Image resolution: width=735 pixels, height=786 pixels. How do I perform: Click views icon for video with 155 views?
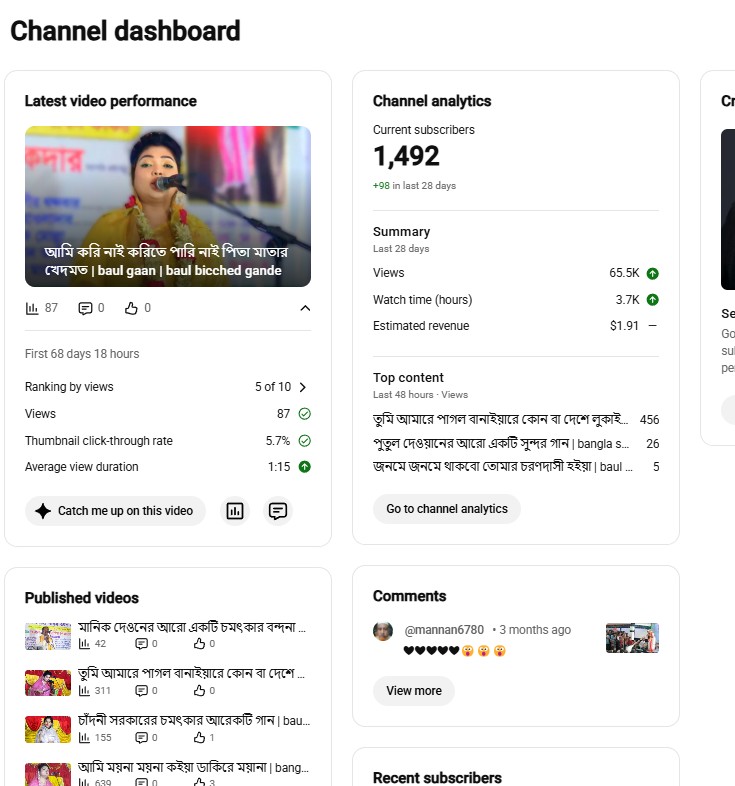[84, 738]
